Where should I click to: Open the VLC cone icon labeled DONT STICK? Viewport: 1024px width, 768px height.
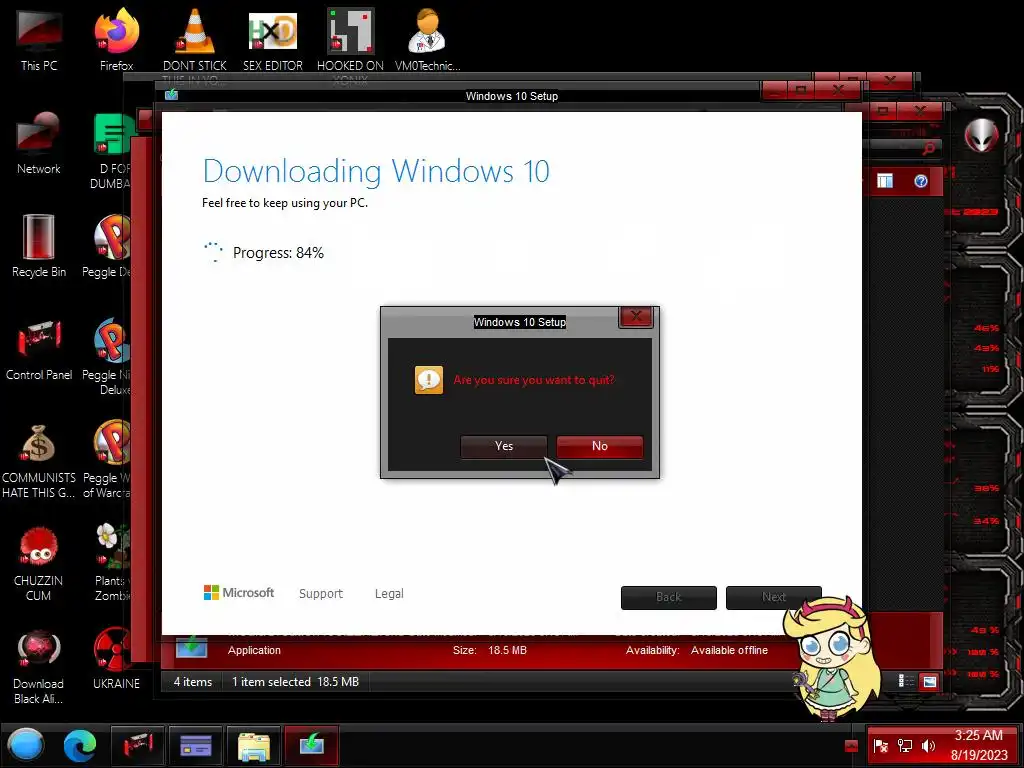point(195,39)
